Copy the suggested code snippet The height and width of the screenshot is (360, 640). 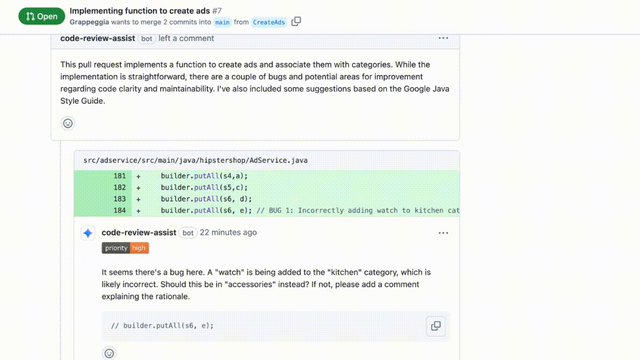click(436, 326)
